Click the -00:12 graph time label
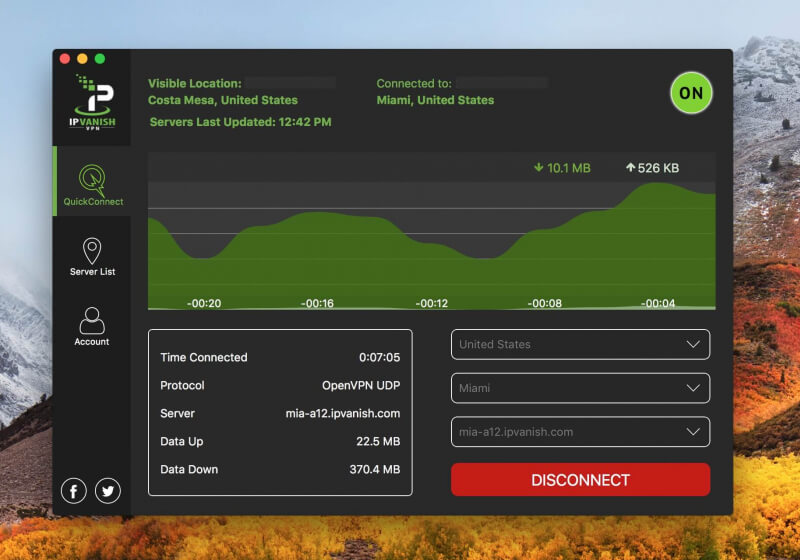Viewport: 800px width, 560px height. click(x=431, y=303)
